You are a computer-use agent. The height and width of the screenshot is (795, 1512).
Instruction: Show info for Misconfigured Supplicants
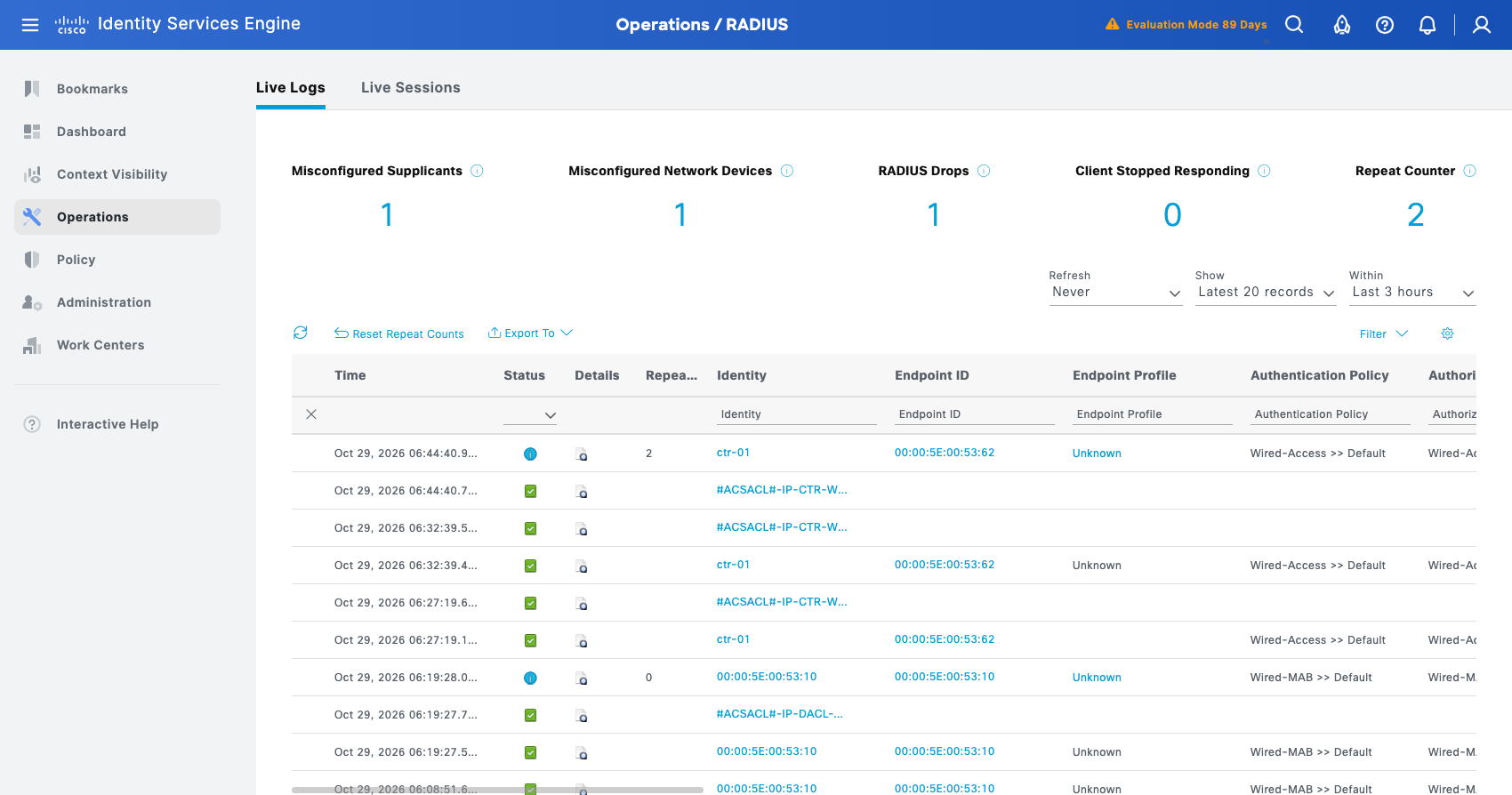(477, 171)
